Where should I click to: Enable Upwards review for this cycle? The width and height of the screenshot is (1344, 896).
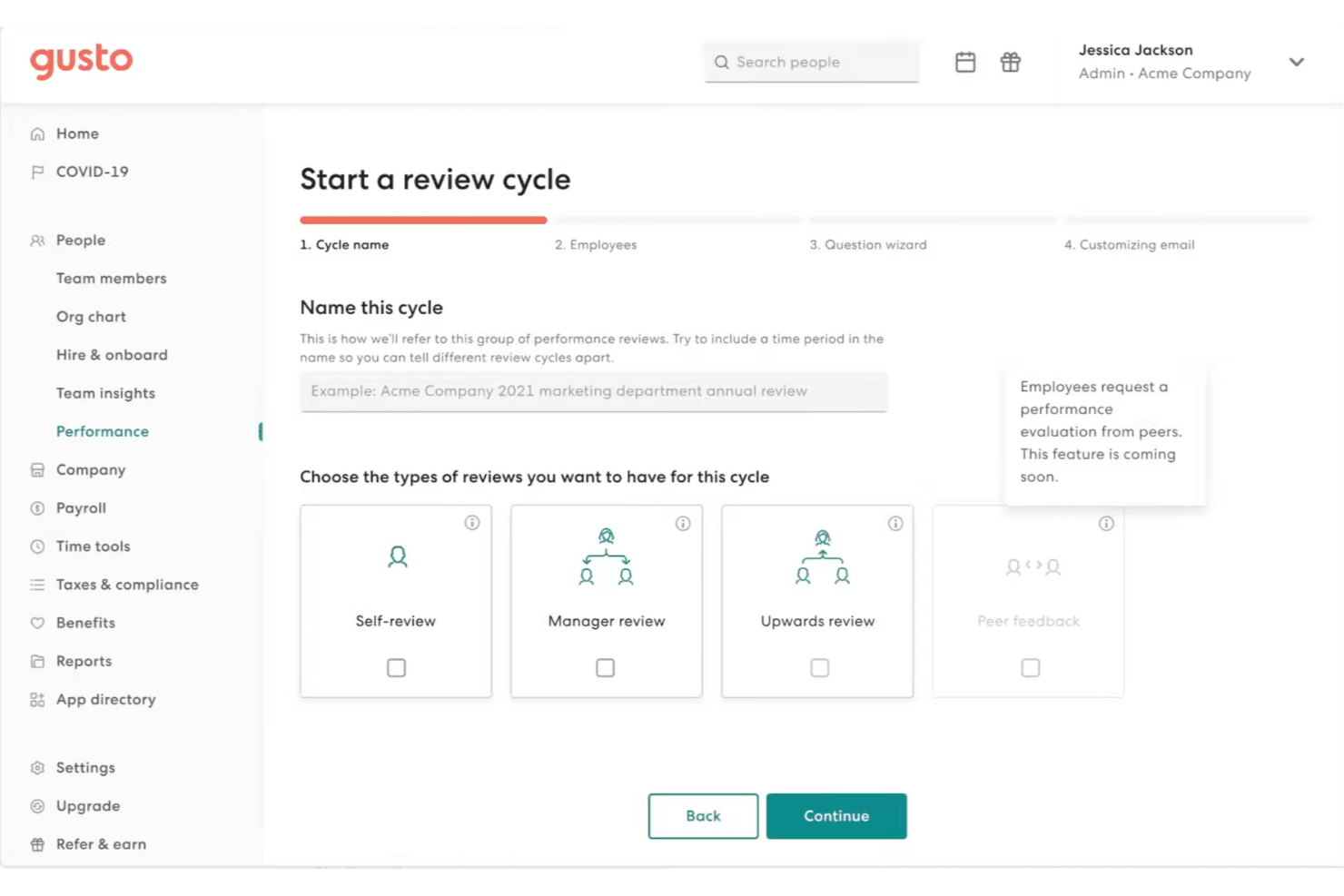point(818,667)
